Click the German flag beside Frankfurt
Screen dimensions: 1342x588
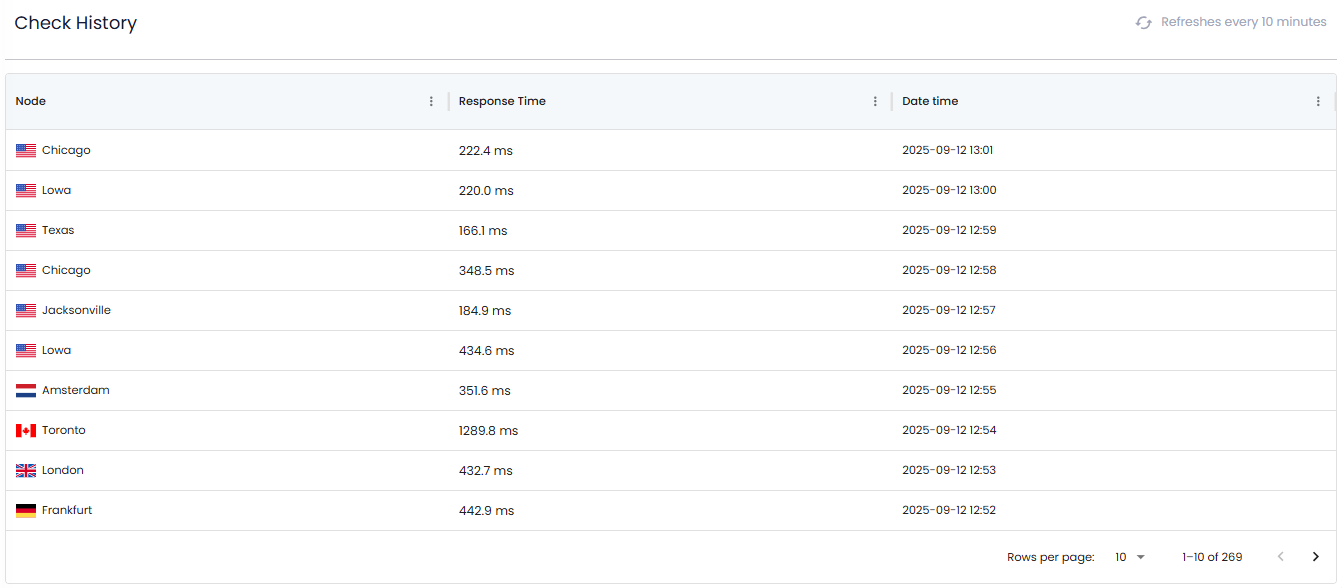coord(26,511)
